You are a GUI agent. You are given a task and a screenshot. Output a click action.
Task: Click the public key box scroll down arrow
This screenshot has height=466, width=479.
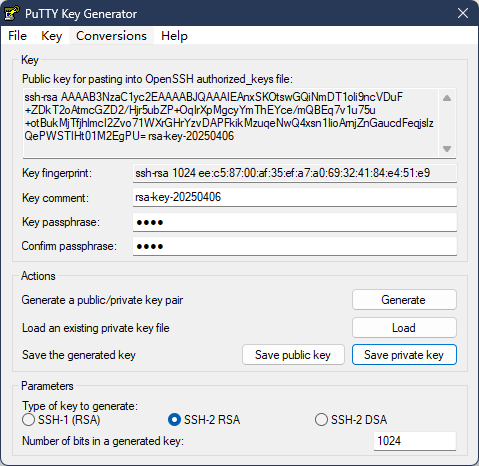click(x=447, y=149)
